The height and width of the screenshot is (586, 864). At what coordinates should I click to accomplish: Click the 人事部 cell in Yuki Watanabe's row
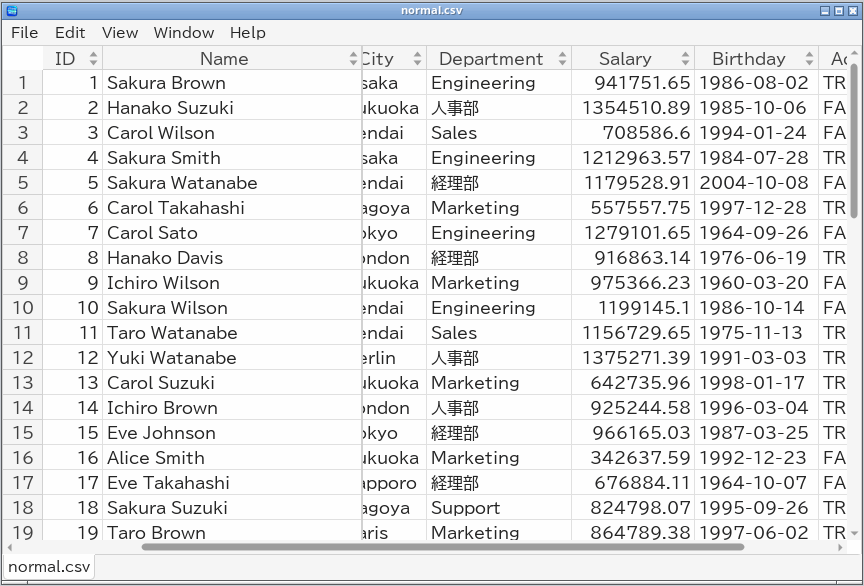(499, 358)
